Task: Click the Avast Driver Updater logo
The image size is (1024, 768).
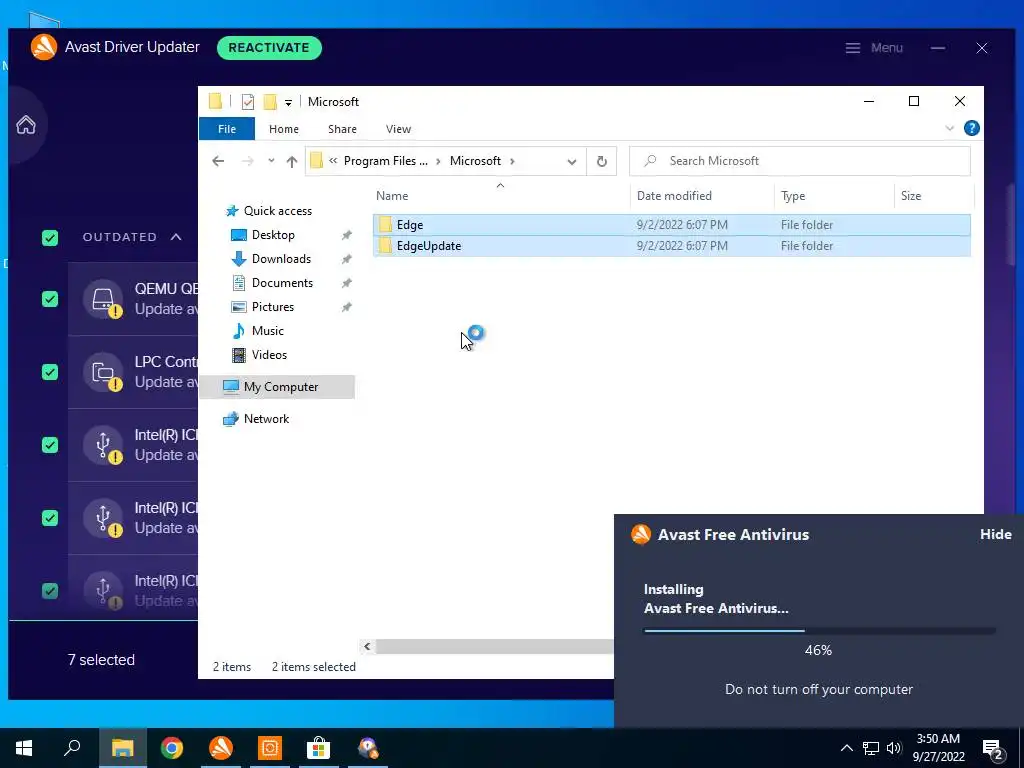Action: pos(44,47)
